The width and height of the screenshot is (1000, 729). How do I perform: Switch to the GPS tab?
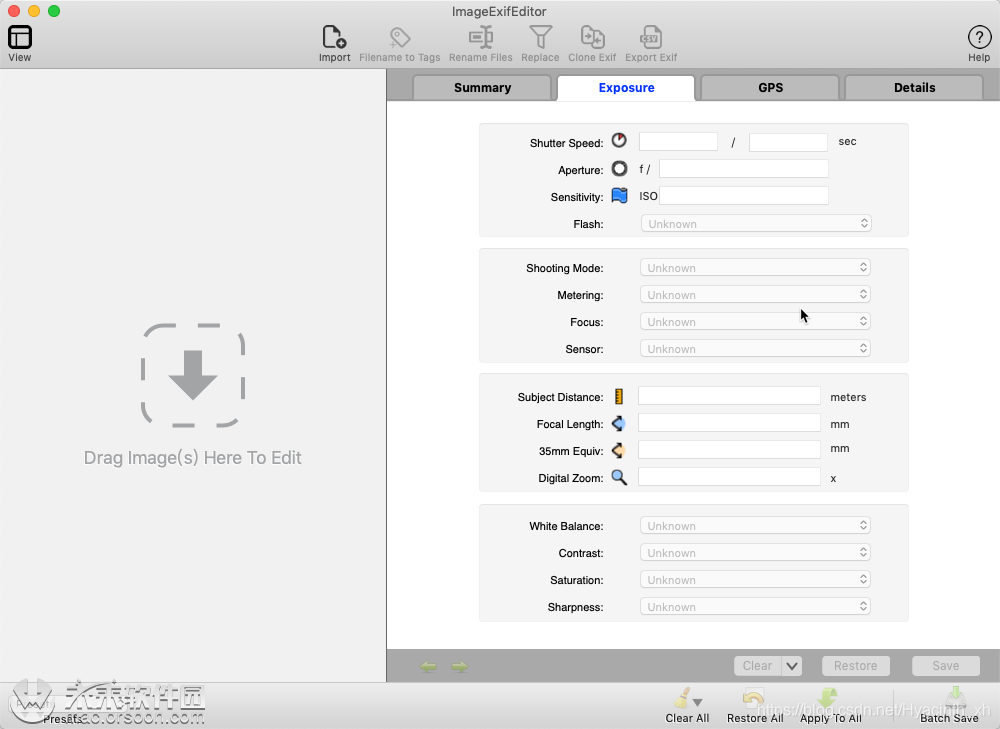[x=770, y=88]
